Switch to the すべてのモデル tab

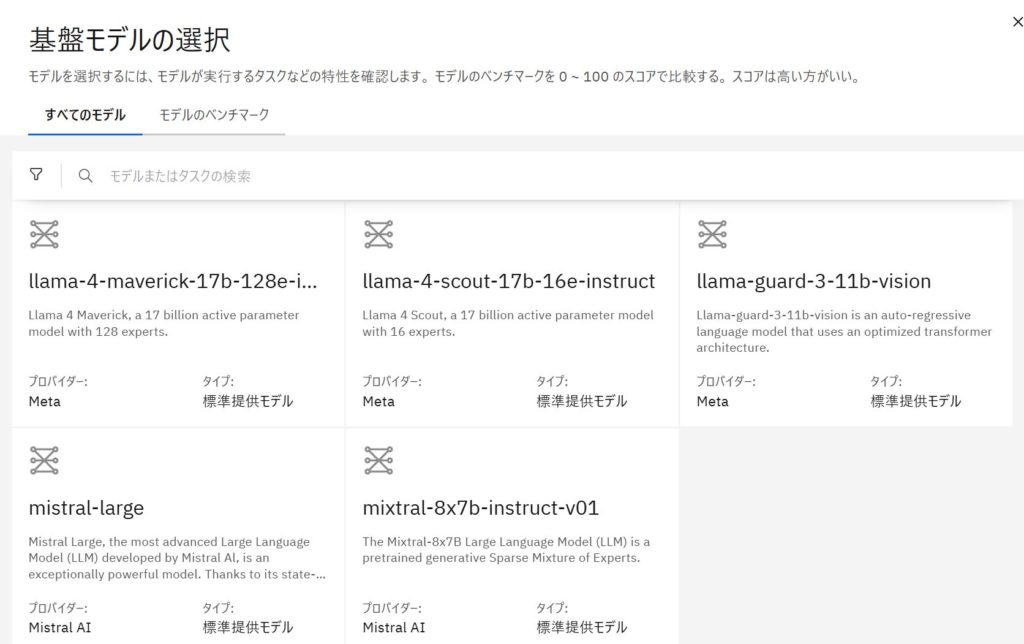pos(85,115)
